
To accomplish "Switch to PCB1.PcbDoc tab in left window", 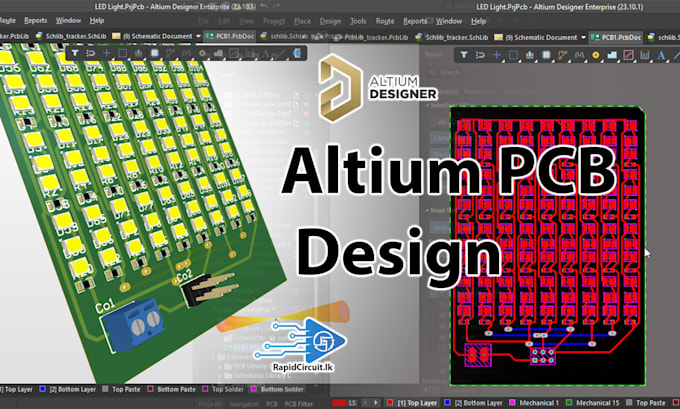I will pyautogui.click(x=230, y=36).
